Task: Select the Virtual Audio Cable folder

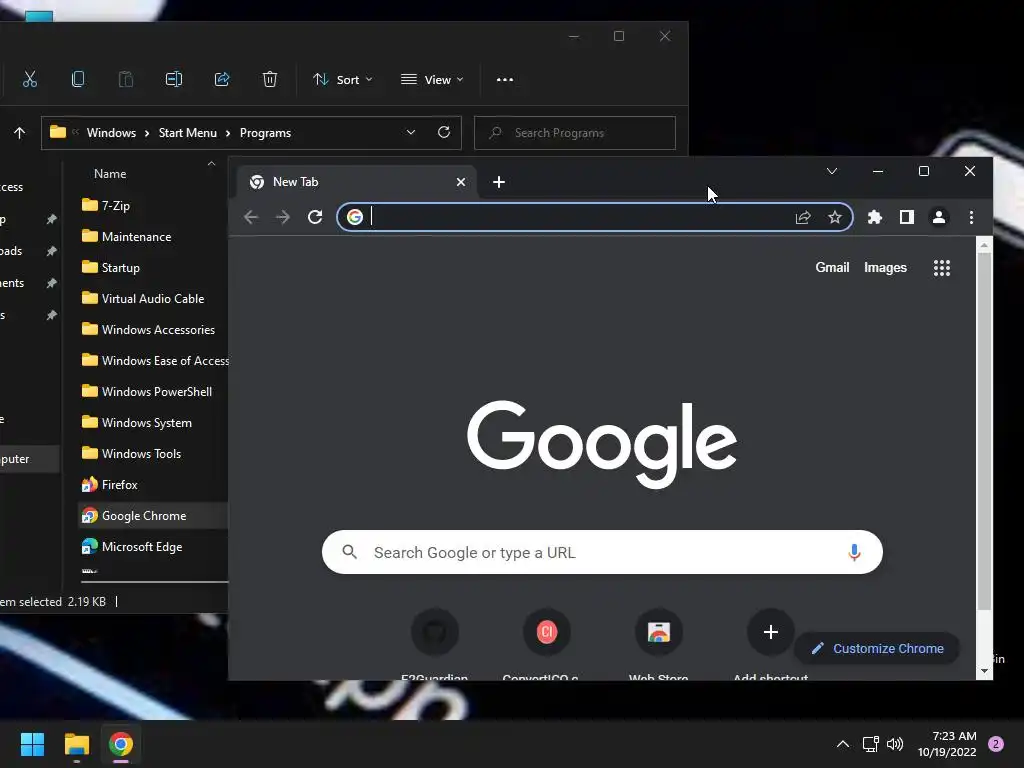Action: pos(154,298)
